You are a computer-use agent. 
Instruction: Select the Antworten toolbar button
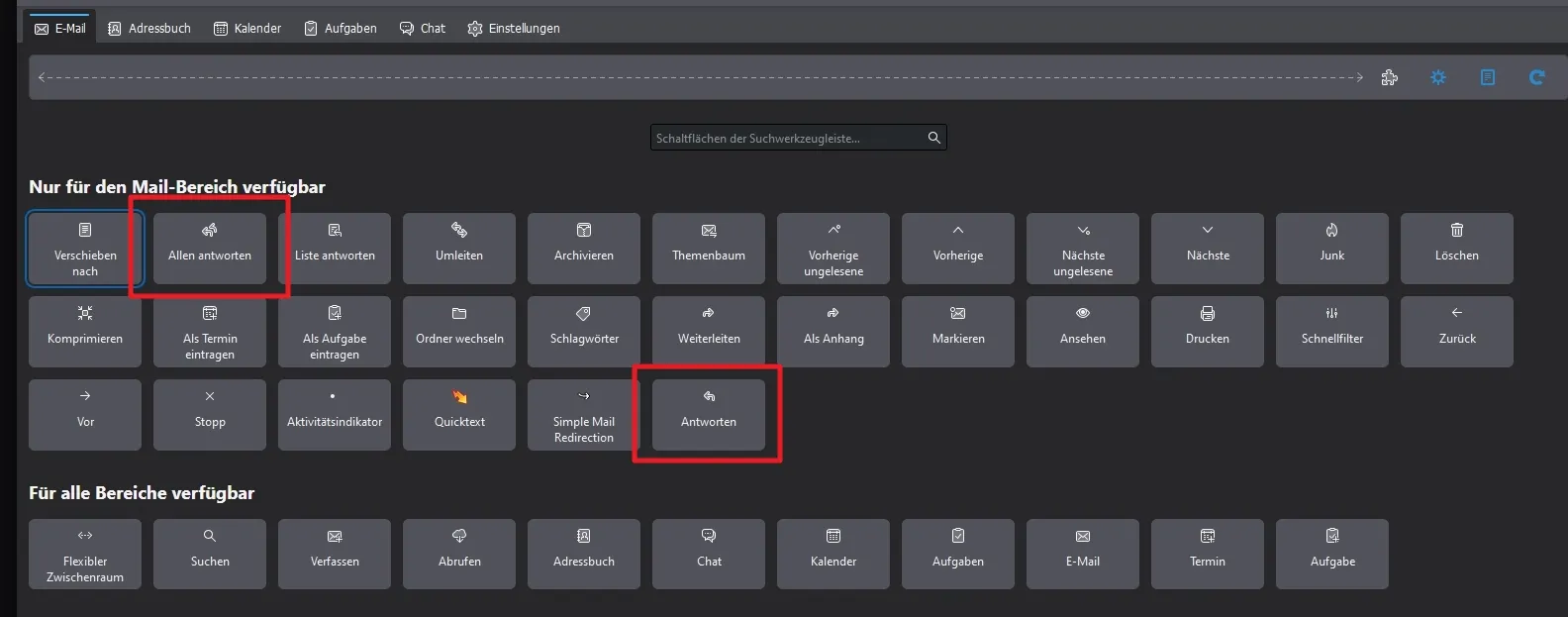point(709,415)
